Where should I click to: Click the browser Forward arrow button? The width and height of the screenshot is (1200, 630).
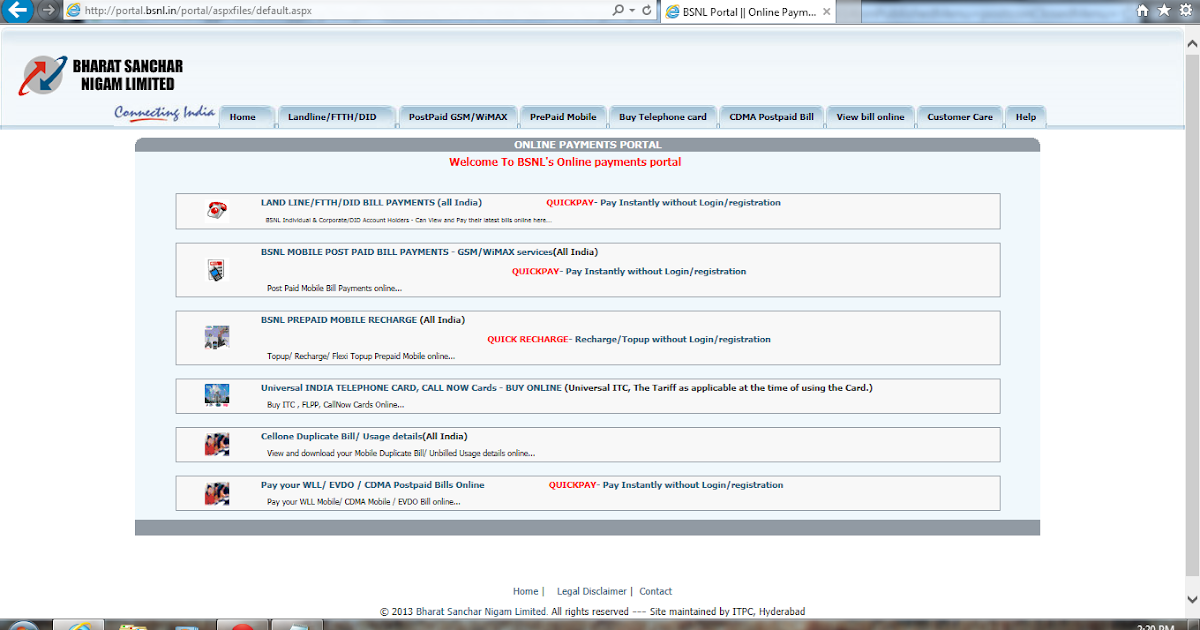point(48,10)
